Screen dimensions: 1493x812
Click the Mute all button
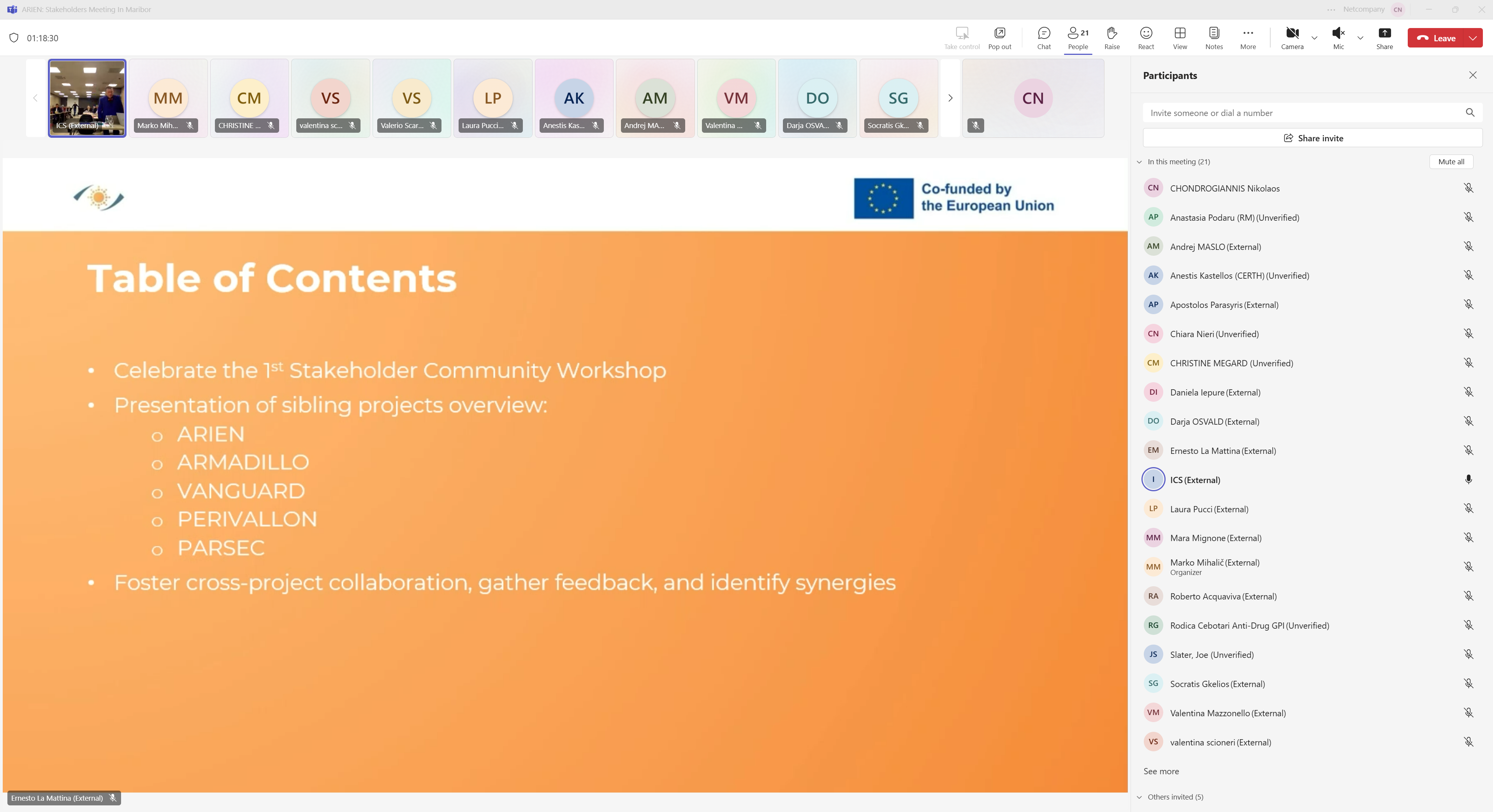(1451, 162)
